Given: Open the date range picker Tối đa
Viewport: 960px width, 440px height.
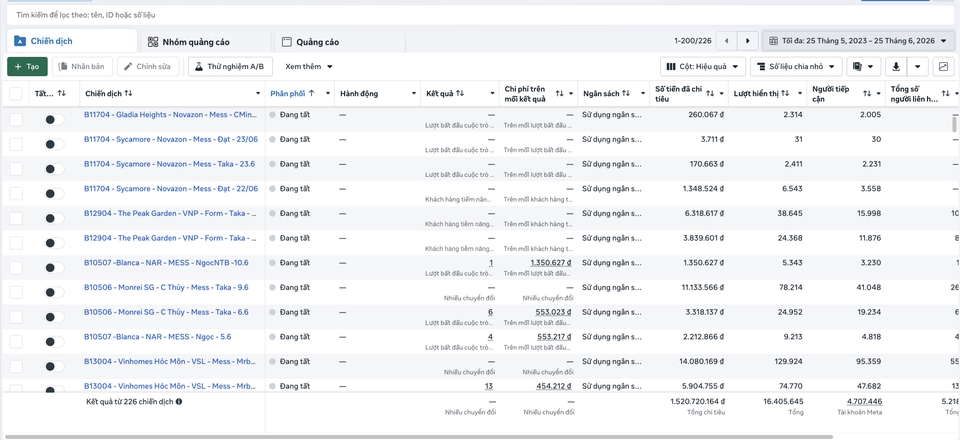Looking at the screenshot, I should pos(860,41).
